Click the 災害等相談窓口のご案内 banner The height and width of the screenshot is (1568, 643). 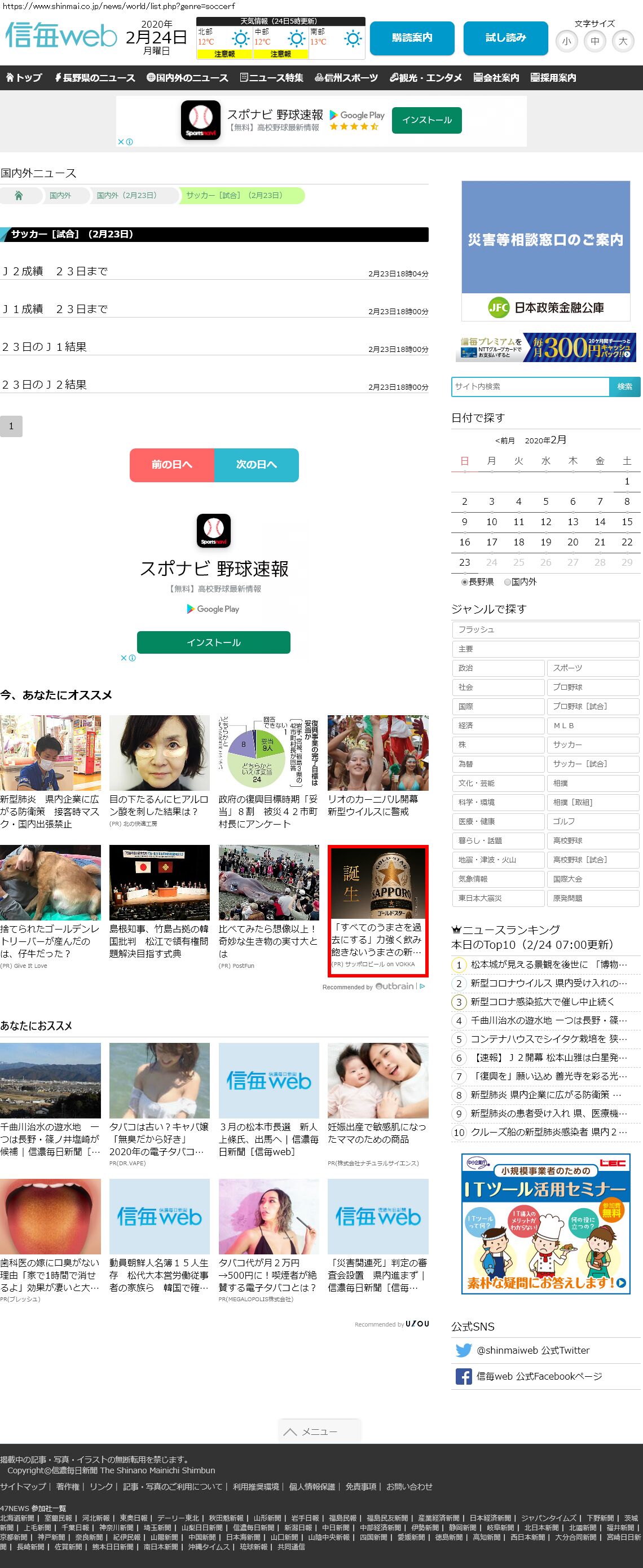coord(545,251)
